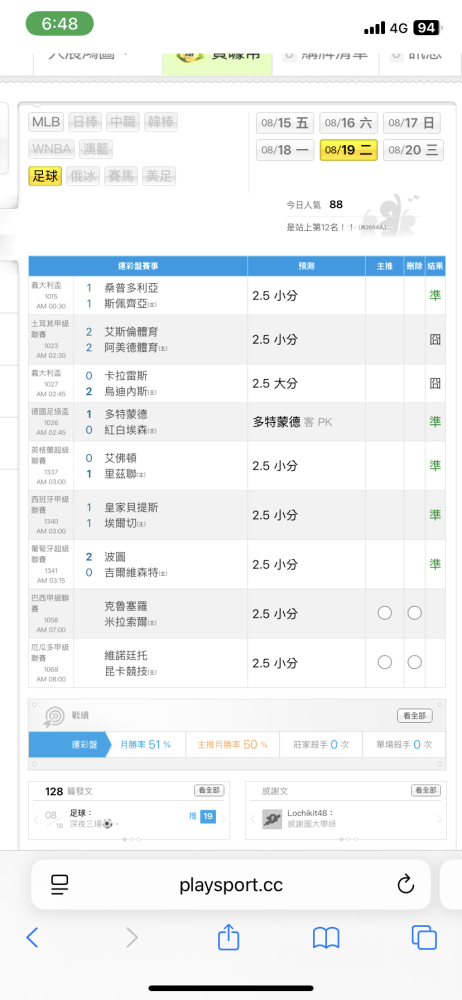
Task: Click 看全部 button beside 128 篇發文
Action: [x=209, y=790]
